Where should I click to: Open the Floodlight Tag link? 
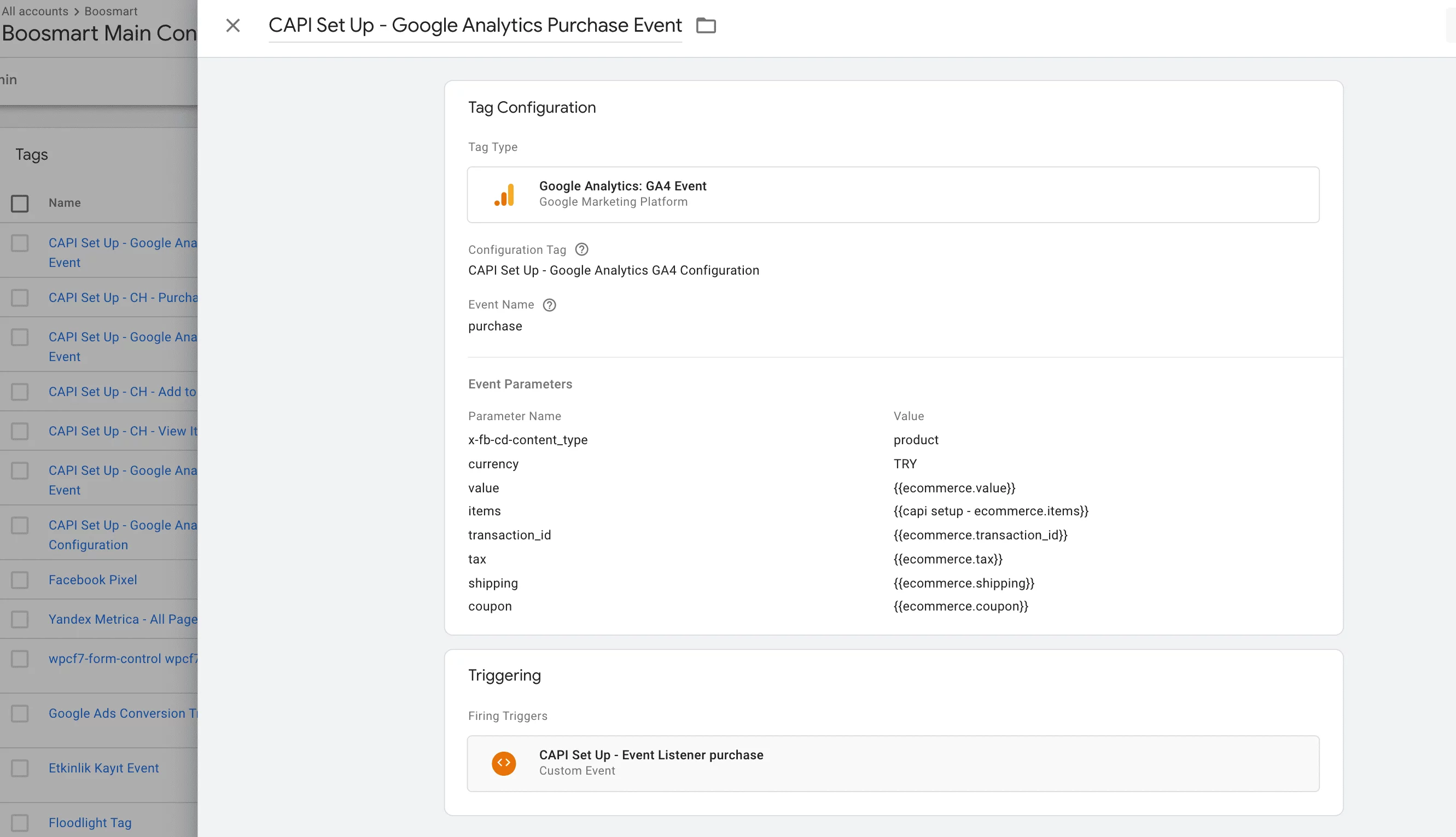click(x=90, y=823)
